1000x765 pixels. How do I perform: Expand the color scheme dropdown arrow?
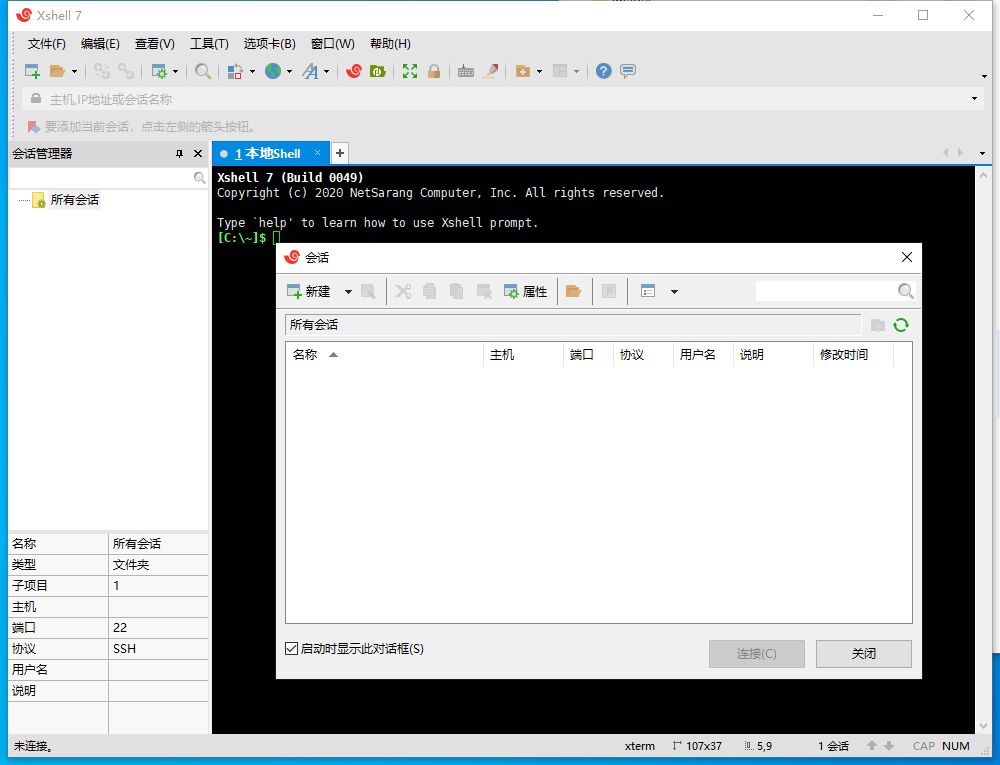[252, 71]
